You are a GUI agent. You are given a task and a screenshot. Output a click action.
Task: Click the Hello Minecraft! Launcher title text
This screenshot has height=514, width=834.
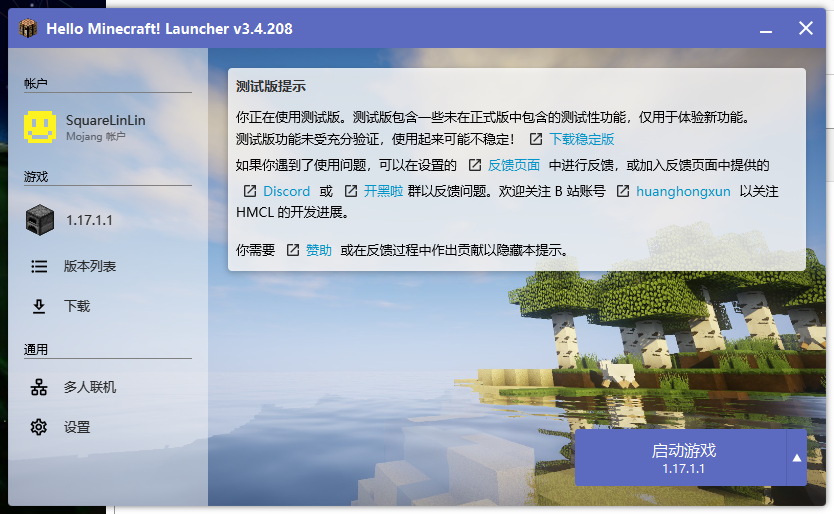coord(169,29)
